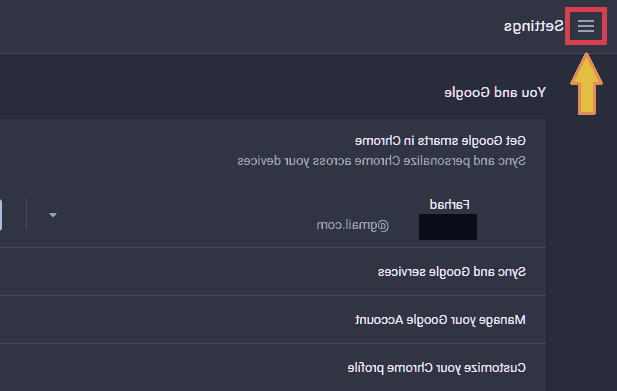Open Manage your Google Account
617x391 pixels.
tap(440, 320)
